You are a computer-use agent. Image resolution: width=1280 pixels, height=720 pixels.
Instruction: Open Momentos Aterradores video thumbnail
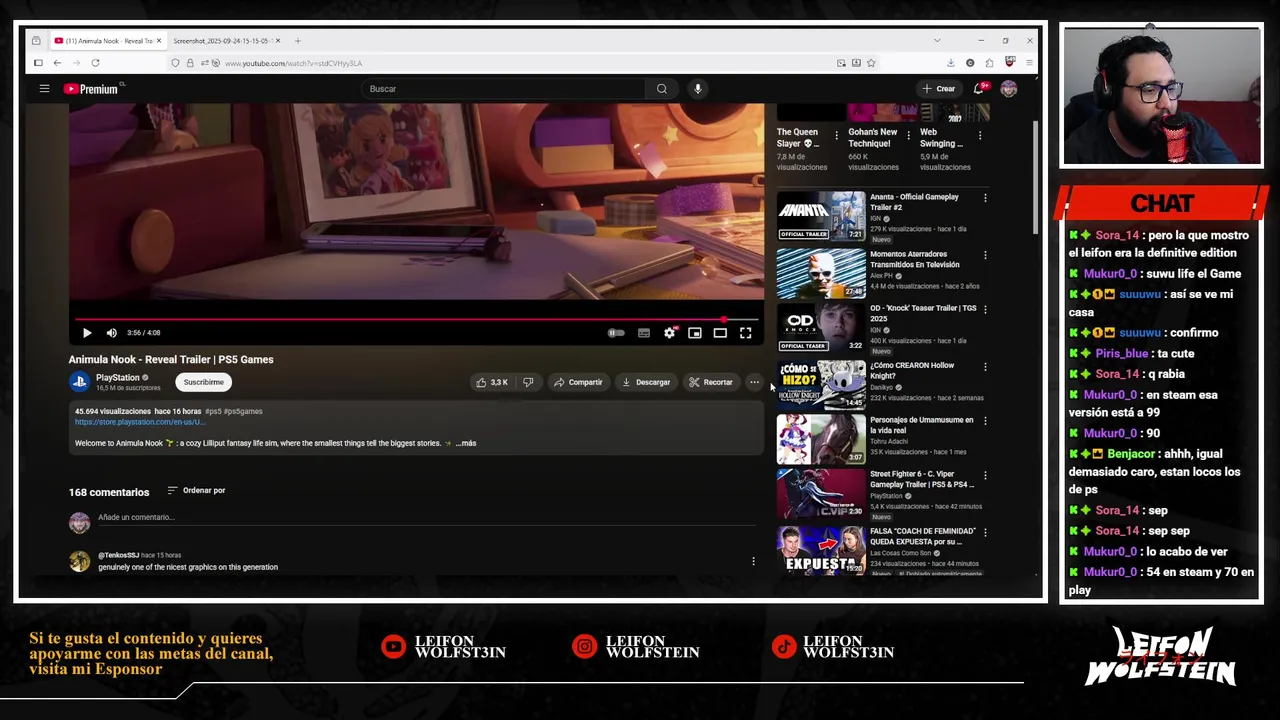click(x=821, y=273)
